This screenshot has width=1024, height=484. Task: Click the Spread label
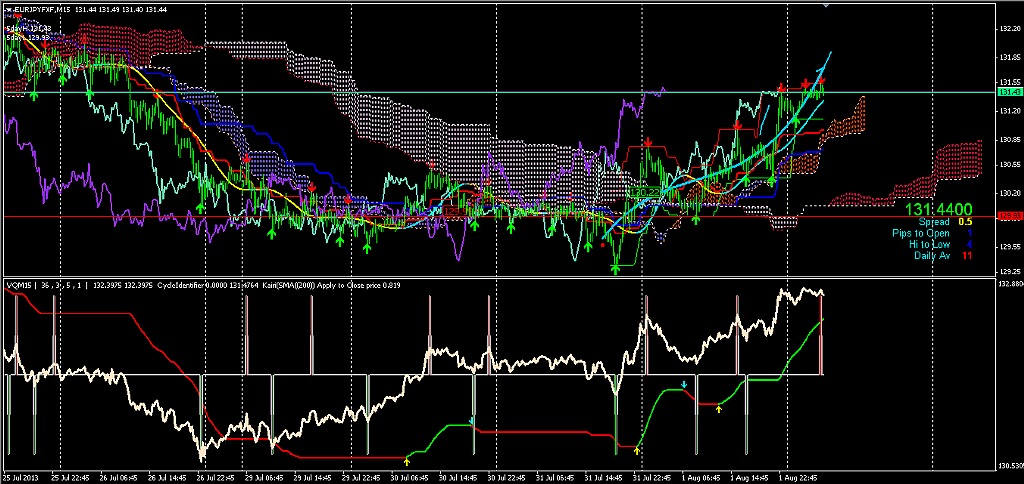point(933,222)
